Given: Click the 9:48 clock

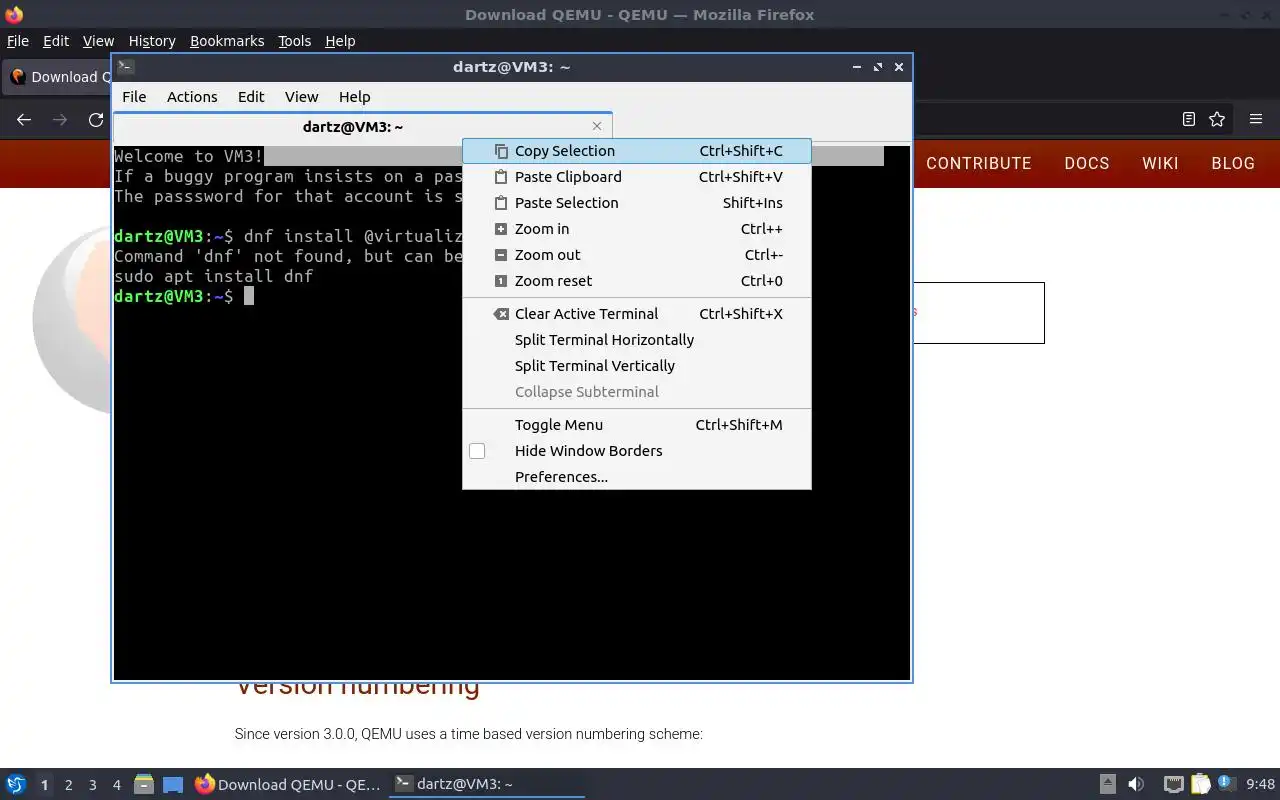Looking at the screenshot, I should click(x=1261, y=785).
